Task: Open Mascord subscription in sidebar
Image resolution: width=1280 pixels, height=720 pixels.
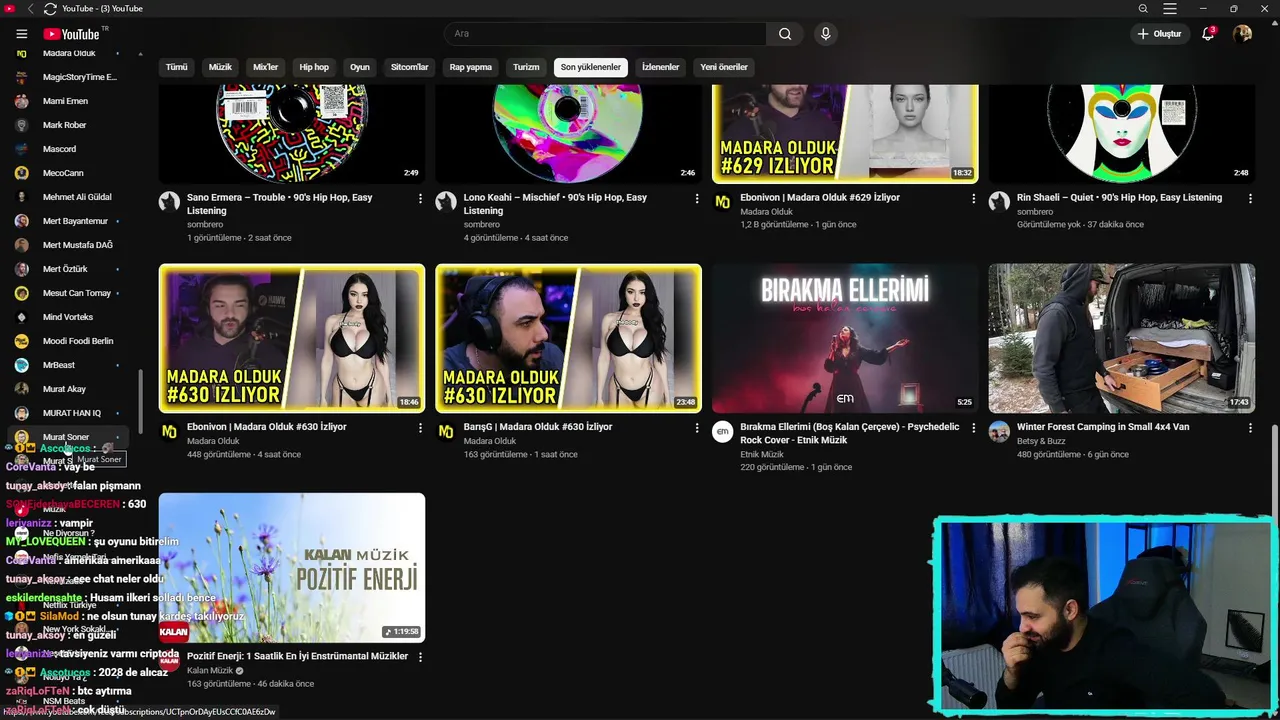Action: point(70,149)
